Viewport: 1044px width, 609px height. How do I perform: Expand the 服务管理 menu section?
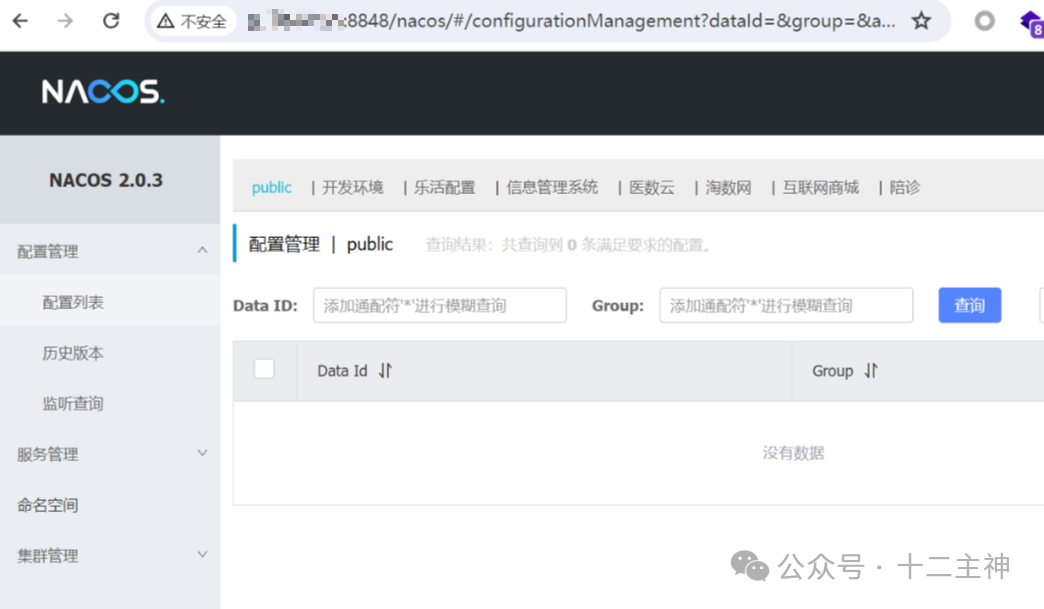coord(110,454)
